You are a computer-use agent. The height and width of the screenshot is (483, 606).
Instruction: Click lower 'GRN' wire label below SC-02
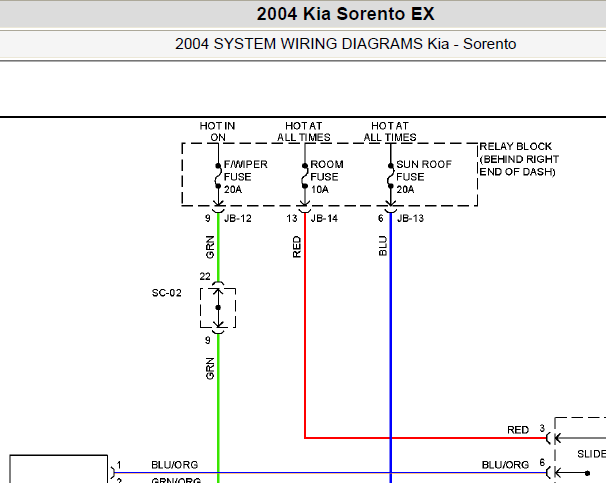210,369
